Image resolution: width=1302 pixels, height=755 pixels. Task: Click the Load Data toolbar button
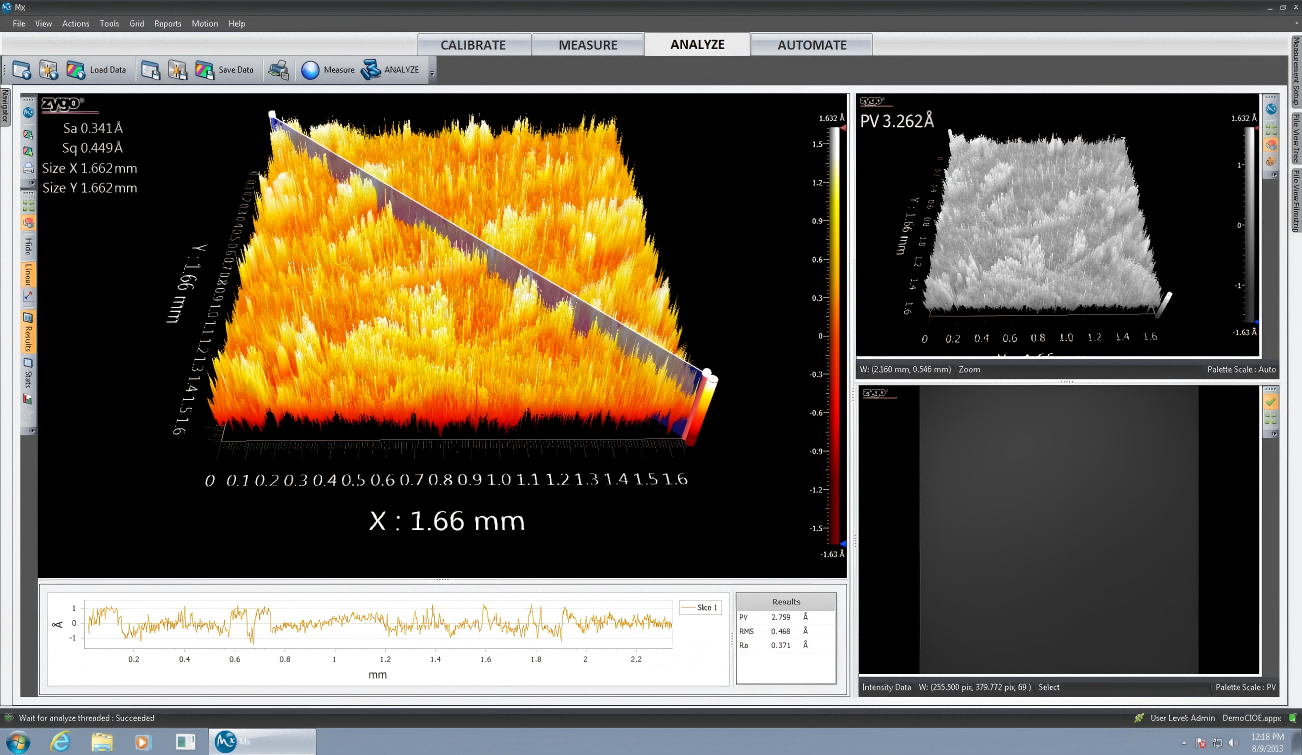point(97,70)
